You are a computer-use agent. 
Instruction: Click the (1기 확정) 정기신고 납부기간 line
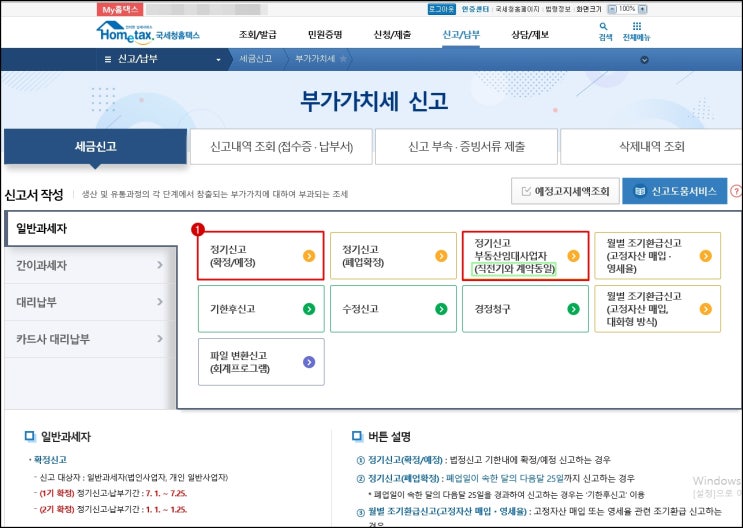[x=113, y=493]
